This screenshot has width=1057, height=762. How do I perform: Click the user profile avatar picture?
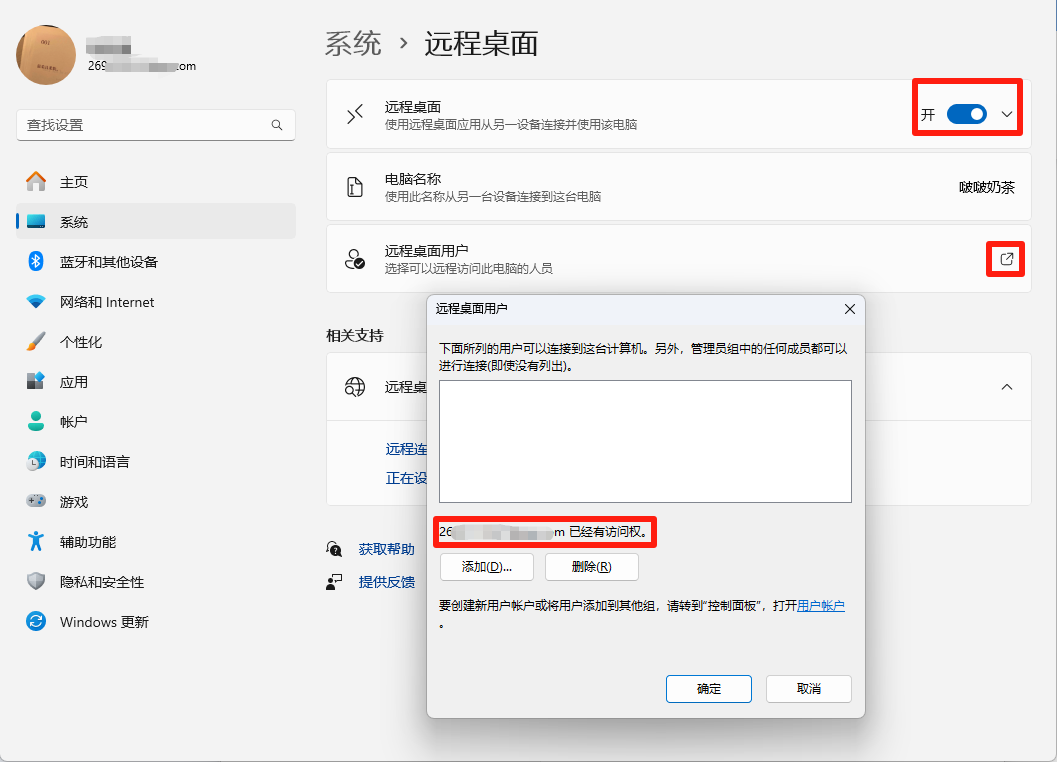pyautogui.click(x=46, y=55)
